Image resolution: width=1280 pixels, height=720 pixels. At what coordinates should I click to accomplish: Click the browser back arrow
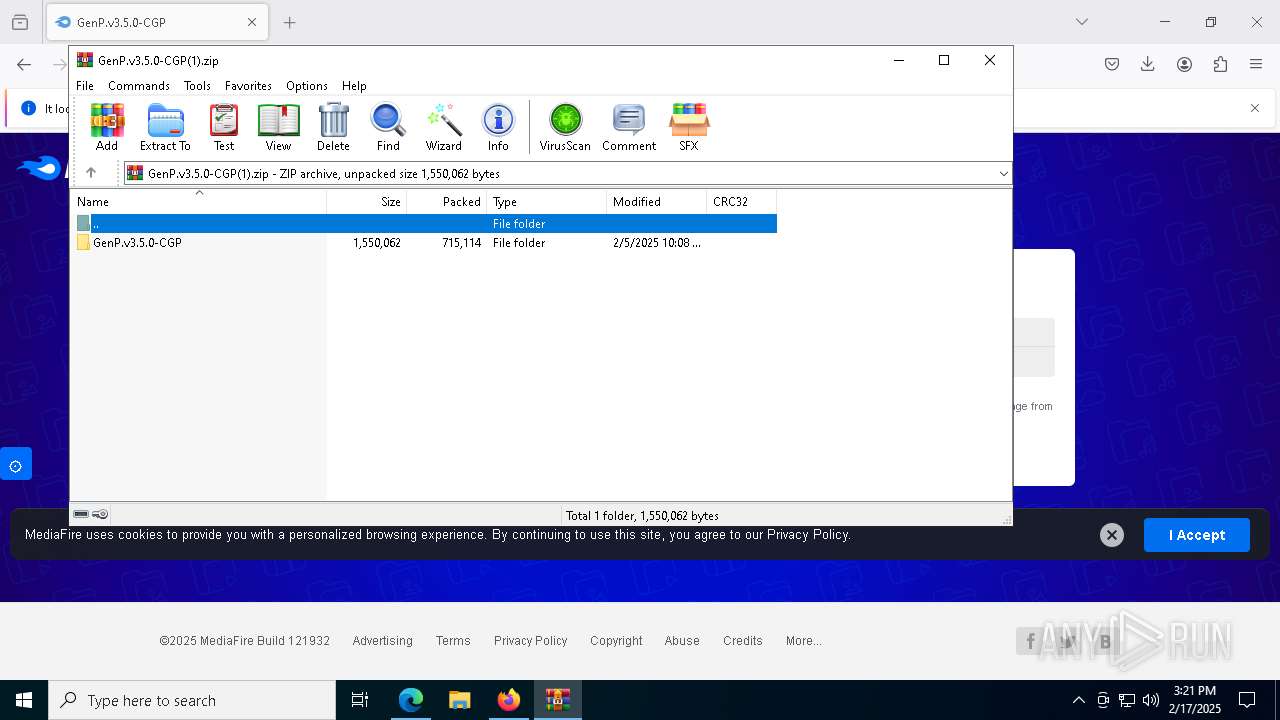point(24,64)
